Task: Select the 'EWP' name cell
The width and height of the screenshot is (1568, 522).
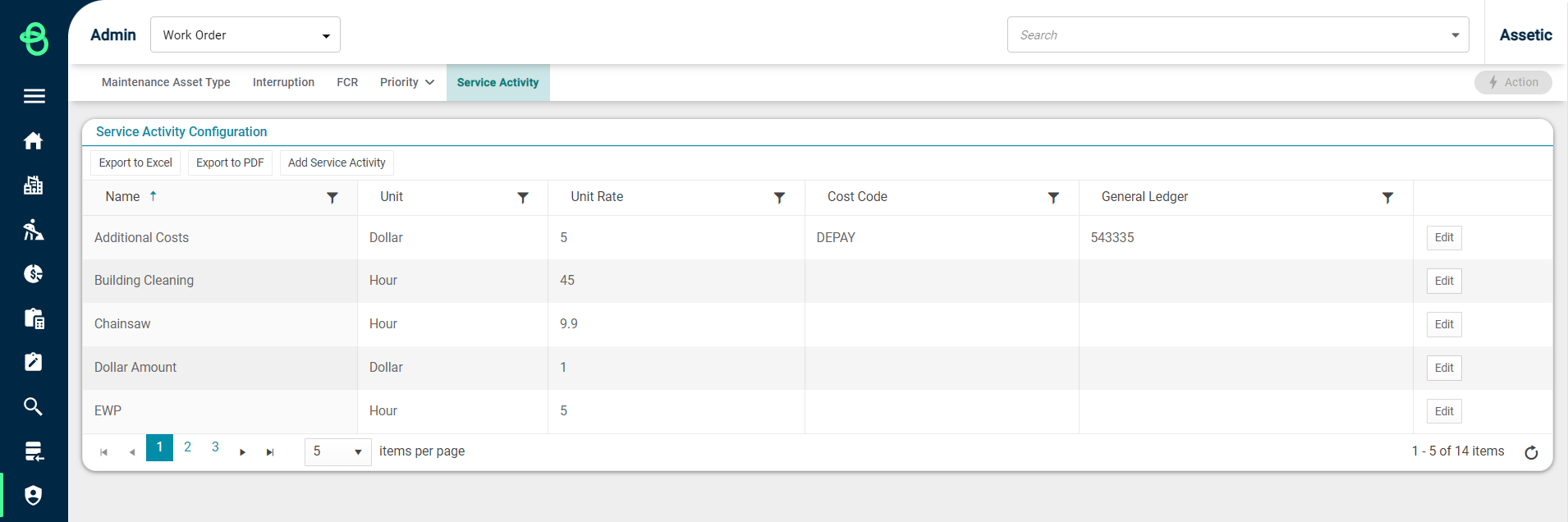Action: pyautogui.click(x=220, y=411)
